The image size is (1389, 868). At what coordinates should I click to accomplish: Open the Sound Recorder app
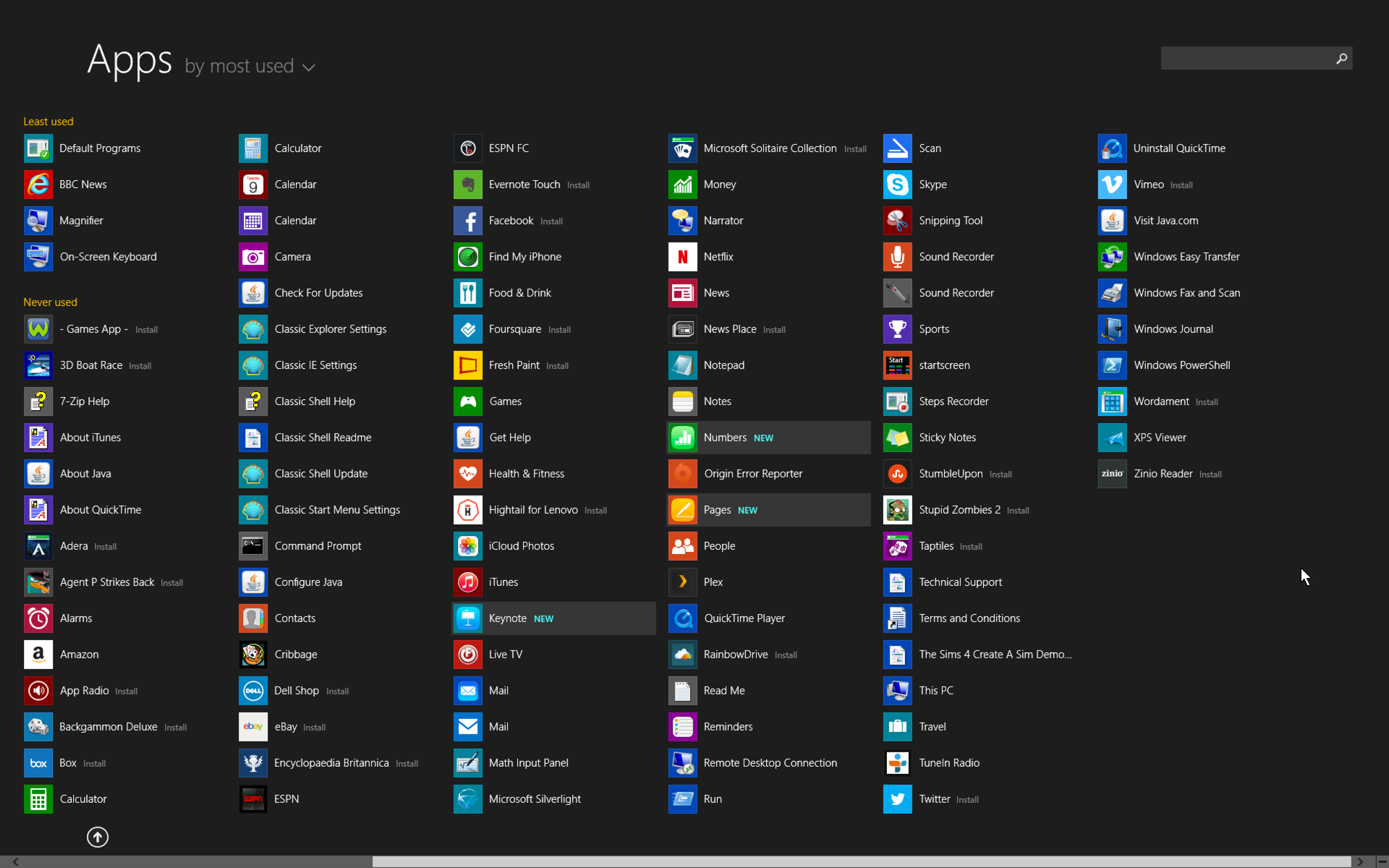956,257
